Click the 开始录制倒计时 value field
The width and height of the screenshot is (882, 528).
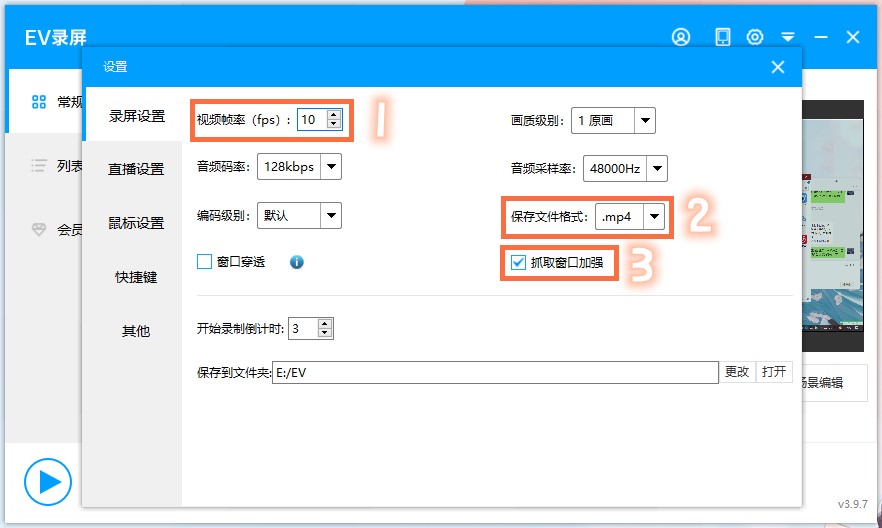303,328
